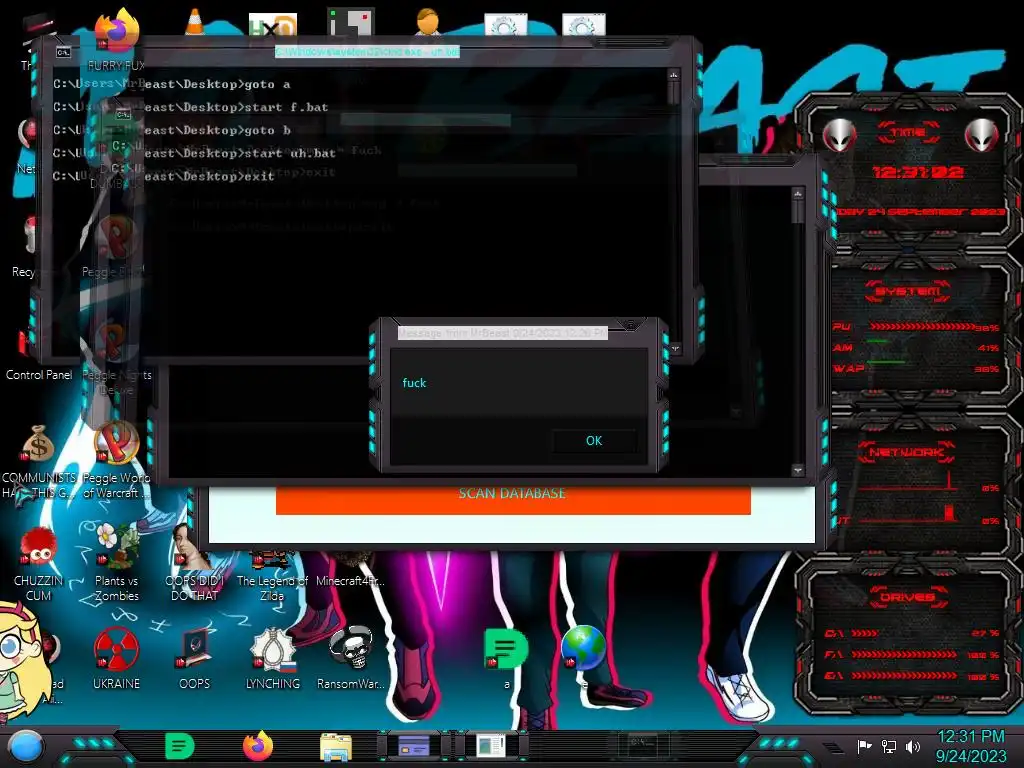
Task: Open the UKRAINE radiation symbol icon
Action: (116, 659)
